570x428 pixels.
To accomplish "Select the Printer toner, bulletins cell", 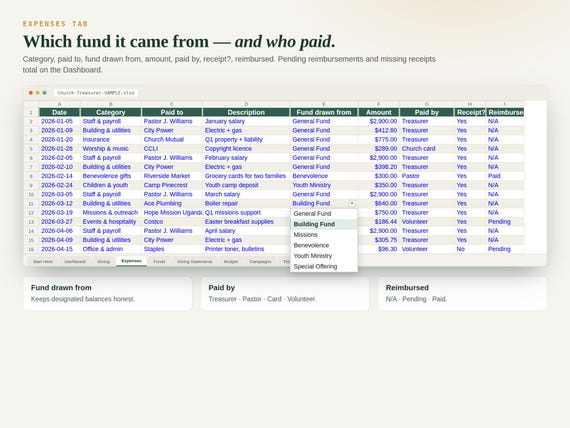I will pyautogui.click(x=246, y=249).
